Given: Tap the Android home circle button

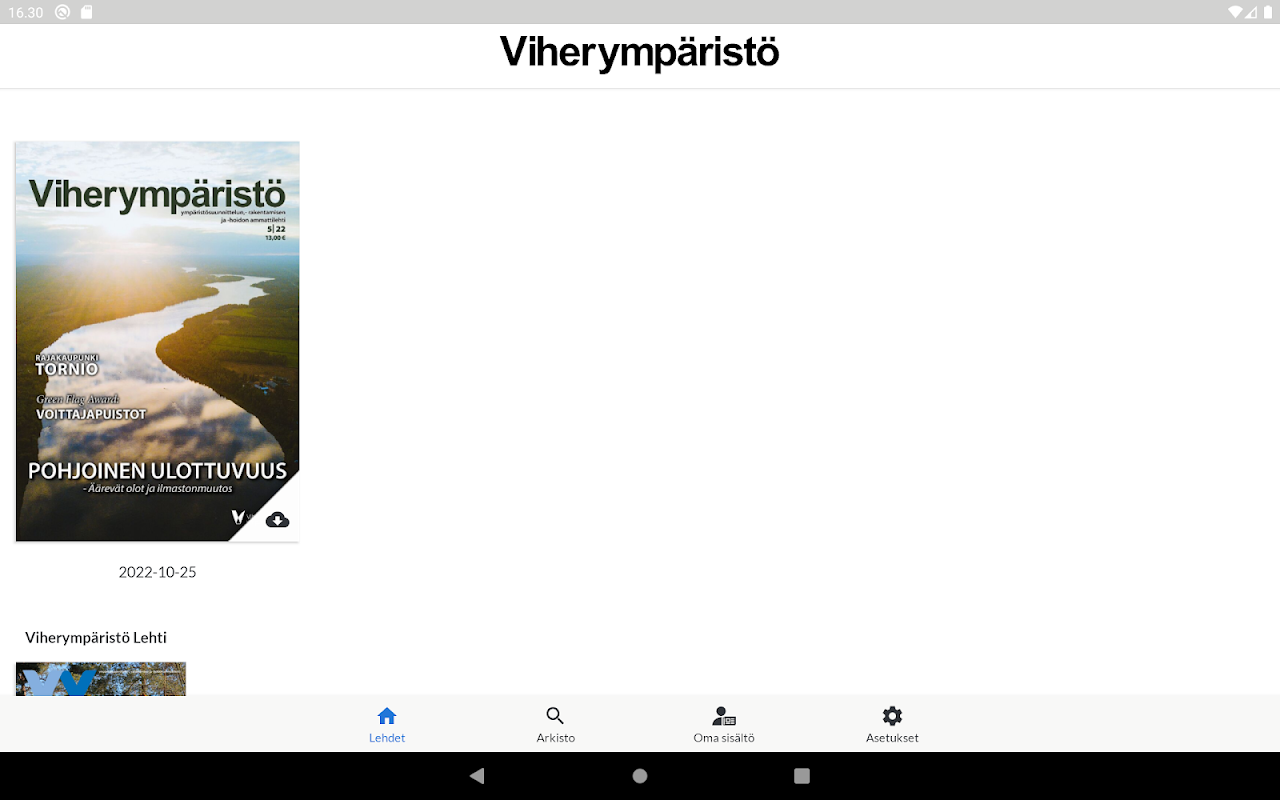Looking at the screenshot, I should (640, 776).
